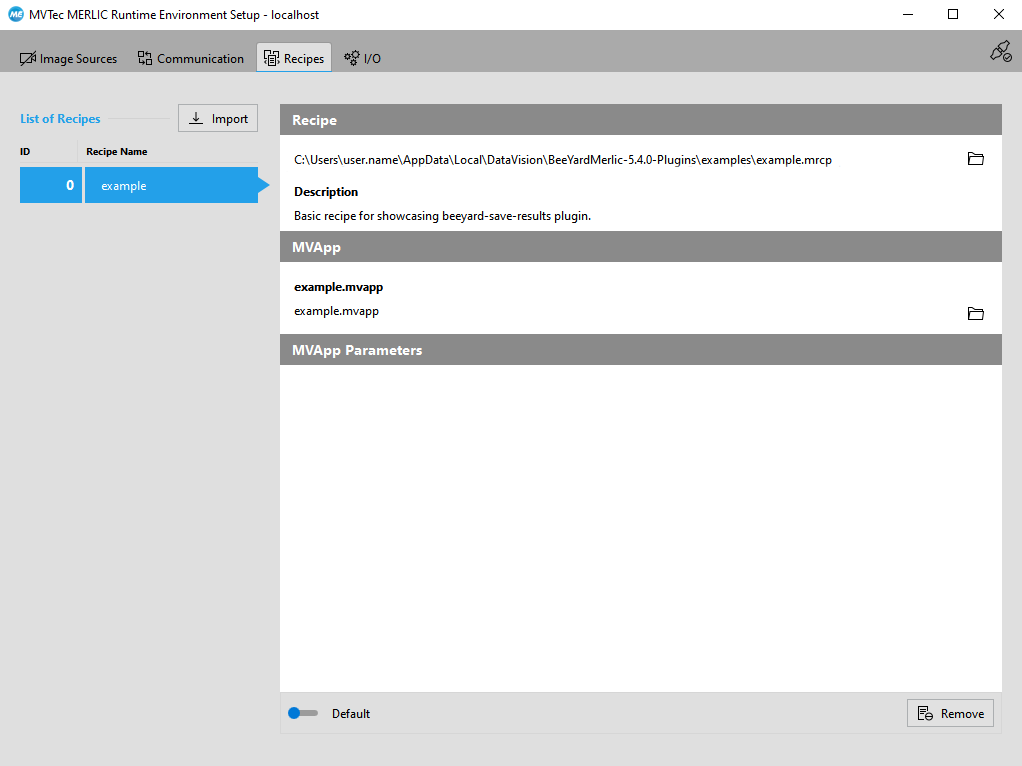Toggle the Default recipe switch
Viewport: 1022px width, 766px height.
(x=302, y=713)
